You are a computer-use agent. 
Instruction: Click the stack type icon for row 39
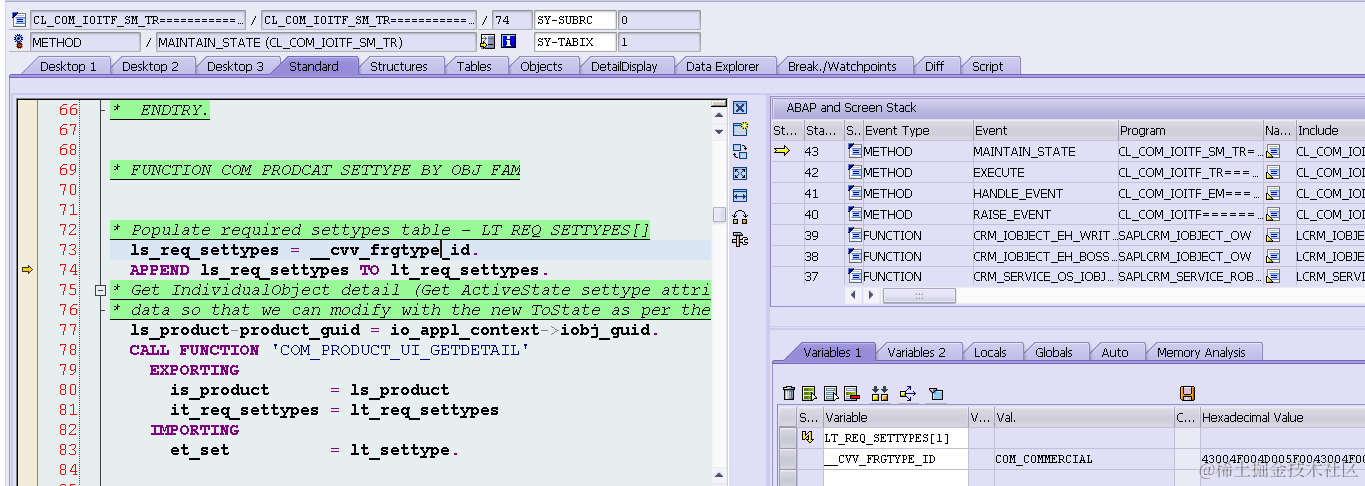[x=854, y=235]
